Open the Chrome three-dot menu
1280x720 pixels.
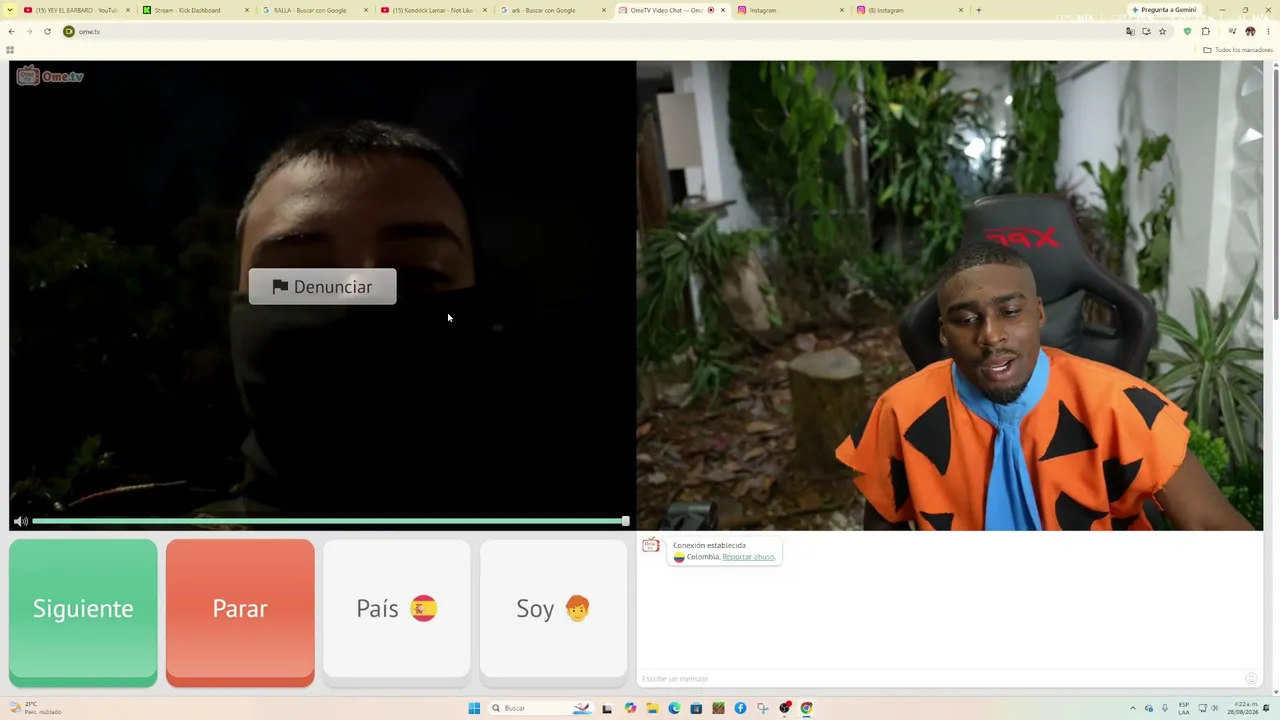[x=1268, y=32]
